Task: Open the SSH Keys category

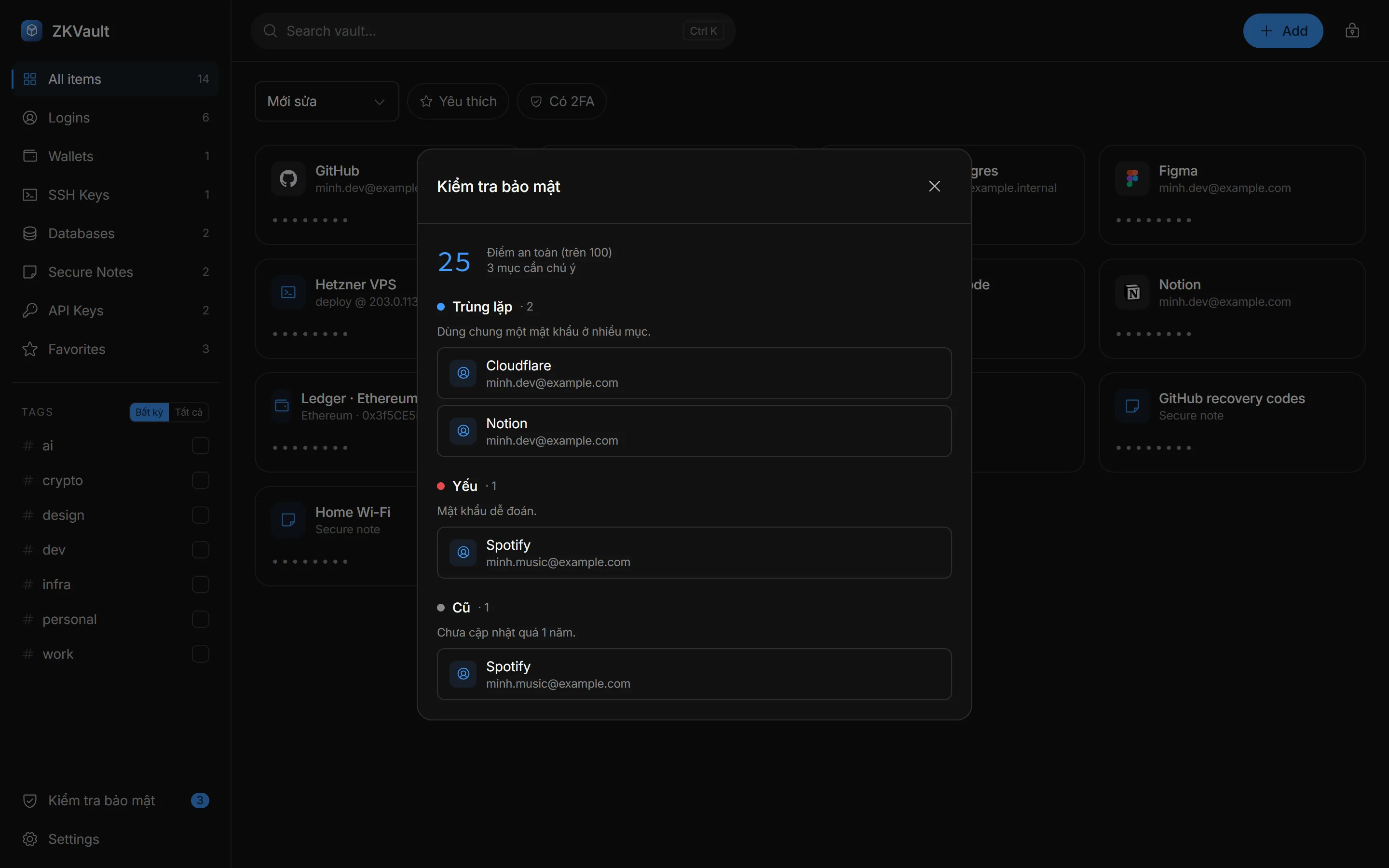Action: 115,195
